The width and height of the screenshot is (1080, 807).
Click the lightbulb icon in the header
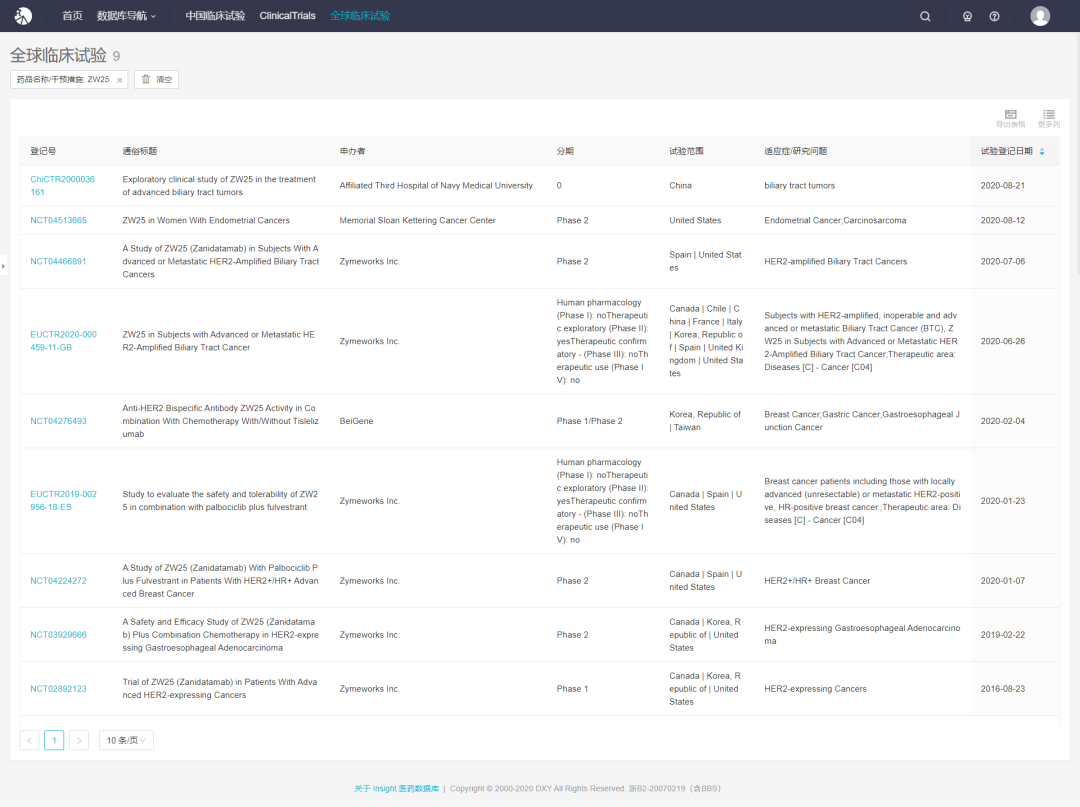(967, 17)
